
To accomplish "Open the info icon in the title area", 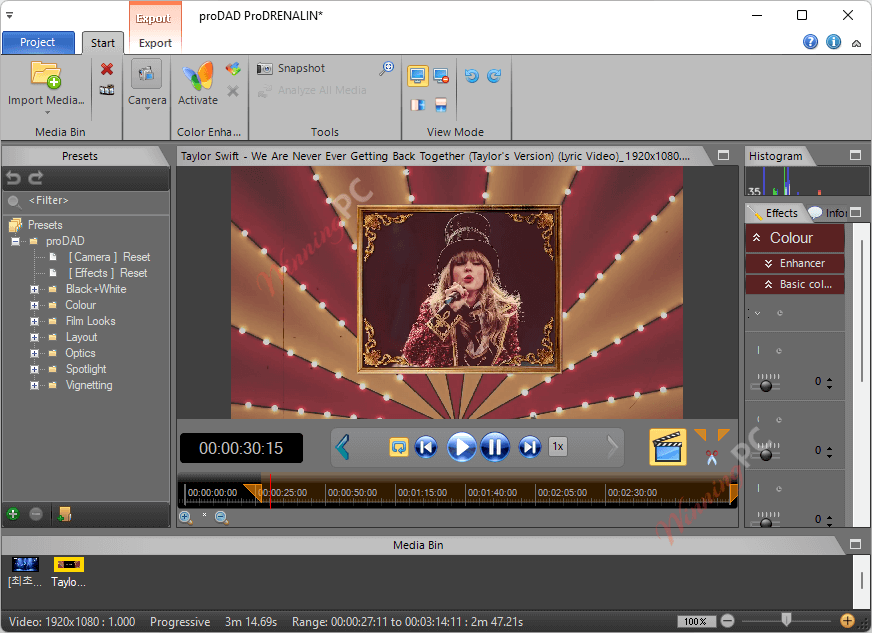I will pyautogui.click(x=833, y=42).
